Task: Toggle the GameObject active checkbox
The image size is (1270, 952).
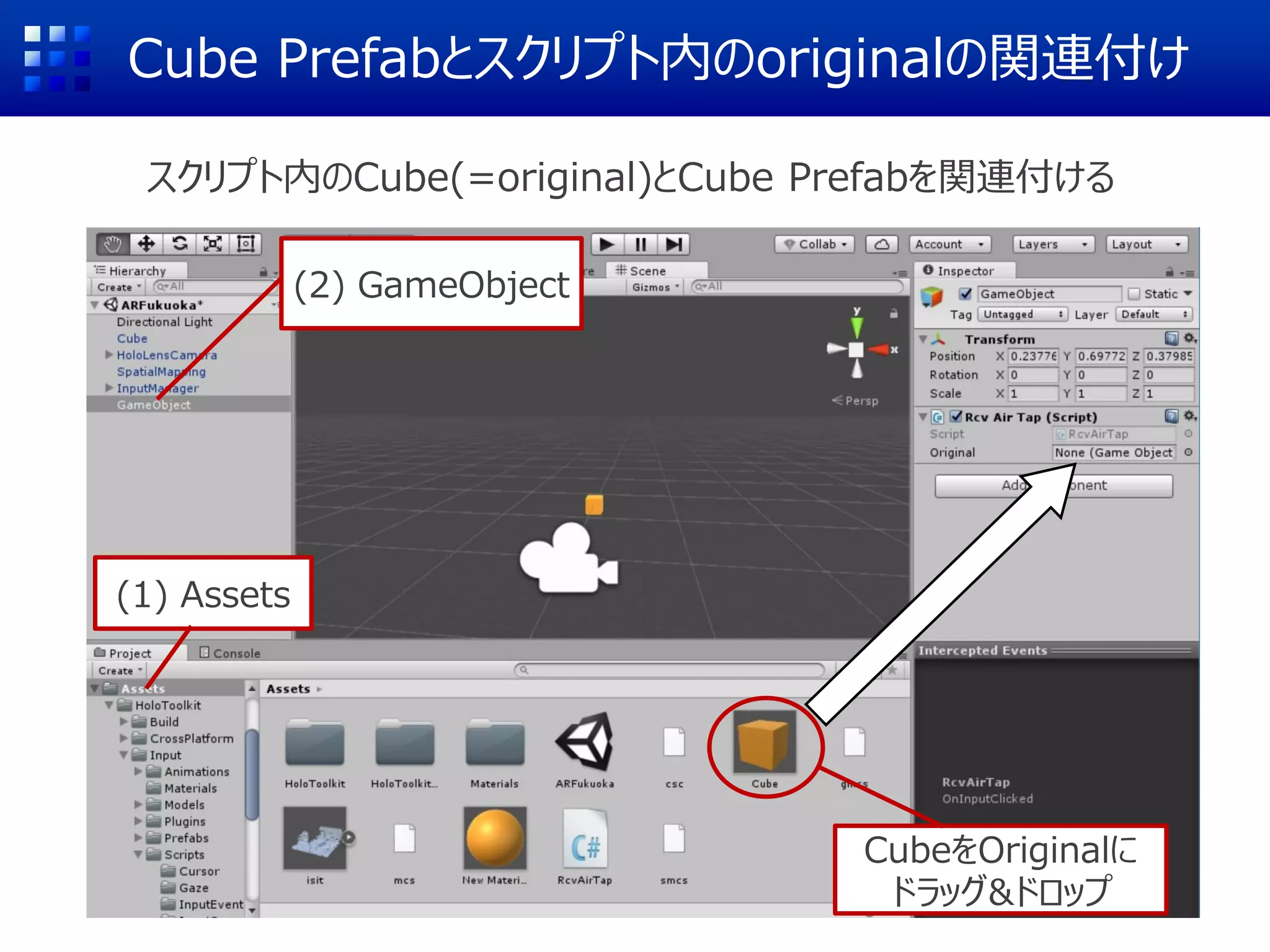Action: 966,294
